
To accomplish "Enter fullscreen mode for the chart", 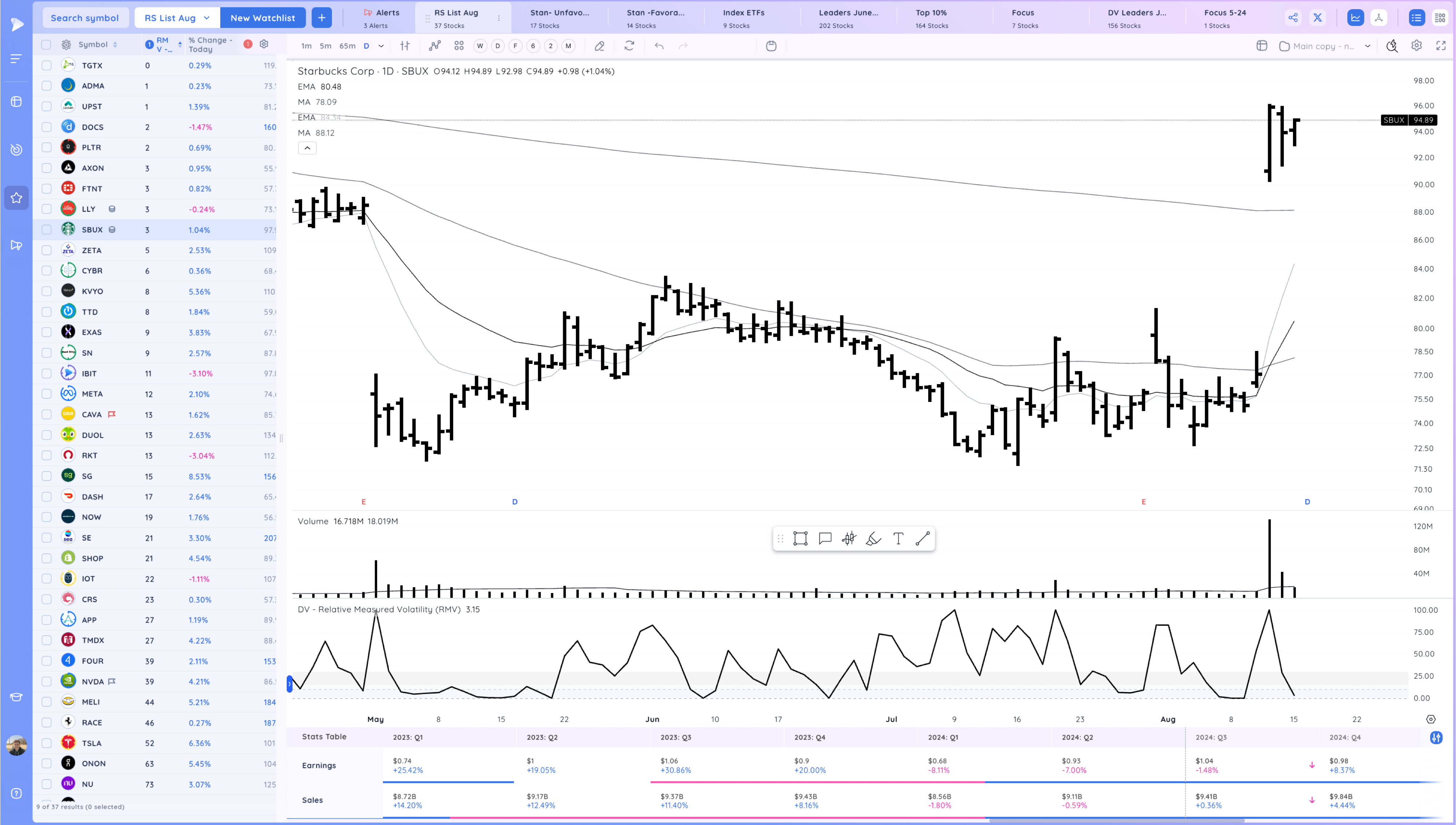I will tap(1441, 46).
